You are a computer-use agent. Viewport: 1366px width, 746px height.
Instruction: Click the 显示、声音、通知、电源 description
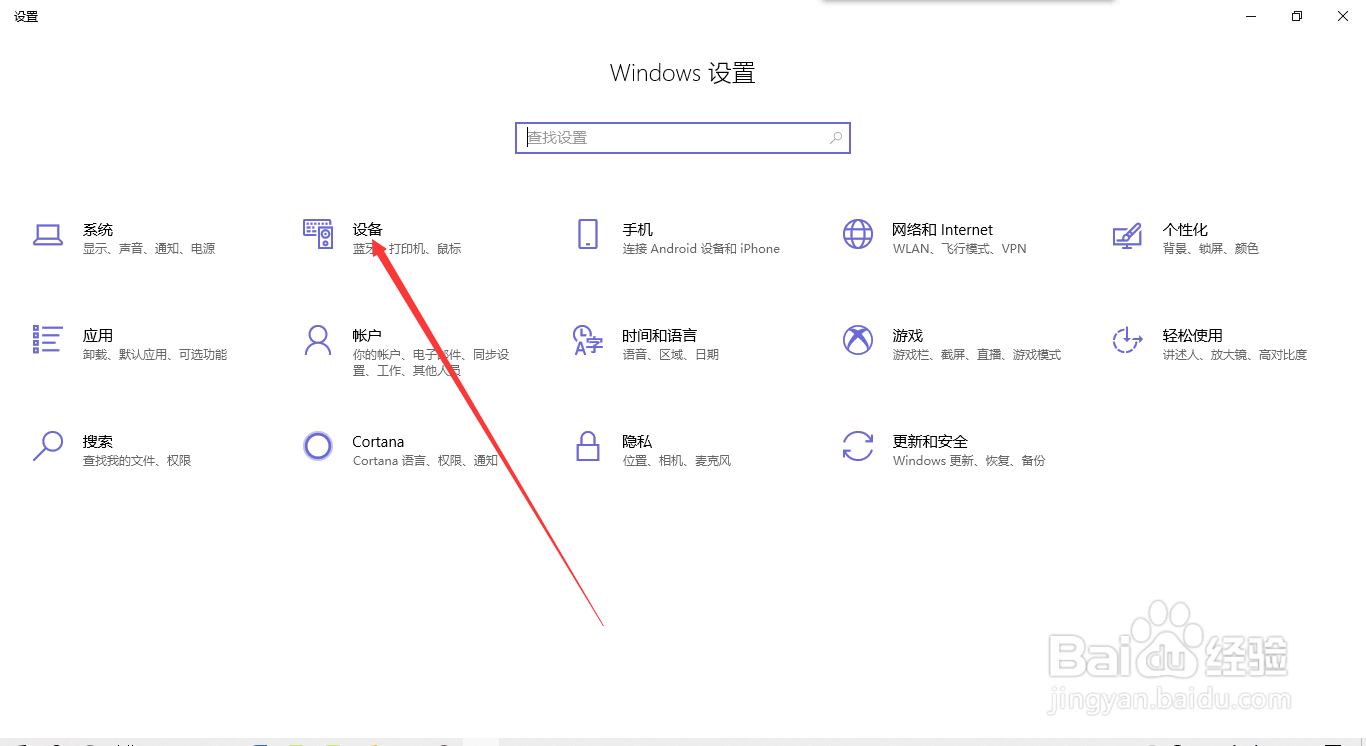(149, 249)
